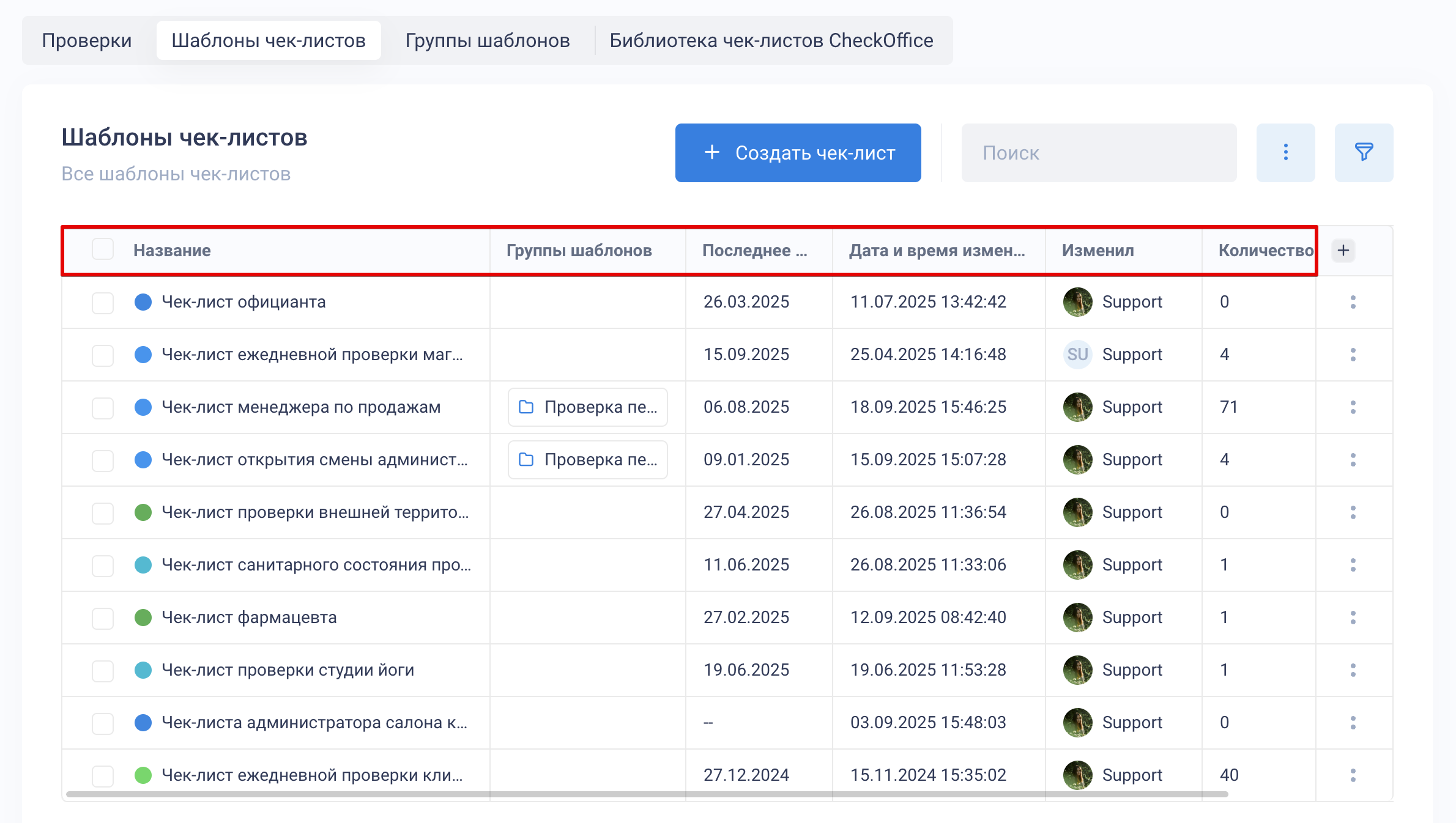
Task: Click the SU avatar in the second row
Action: pos(1077,355)
